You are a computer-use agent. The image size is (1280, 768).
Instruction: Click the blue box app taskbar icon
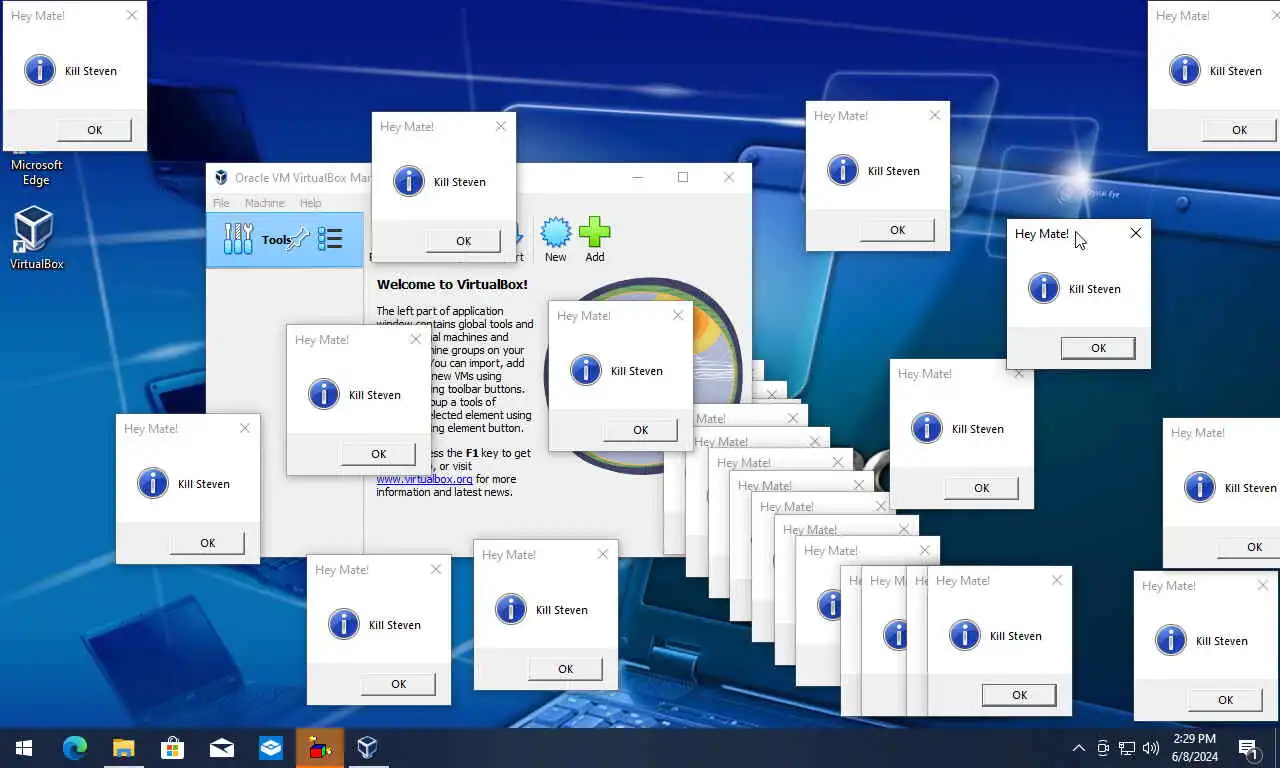coord(270,747)
